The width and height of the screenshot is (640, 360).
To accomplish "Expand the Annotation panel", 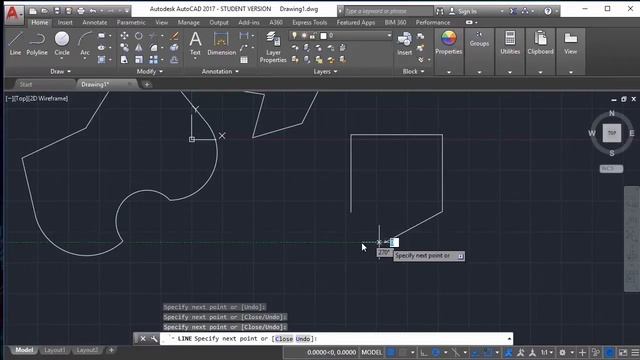I will tap(220, 71).
